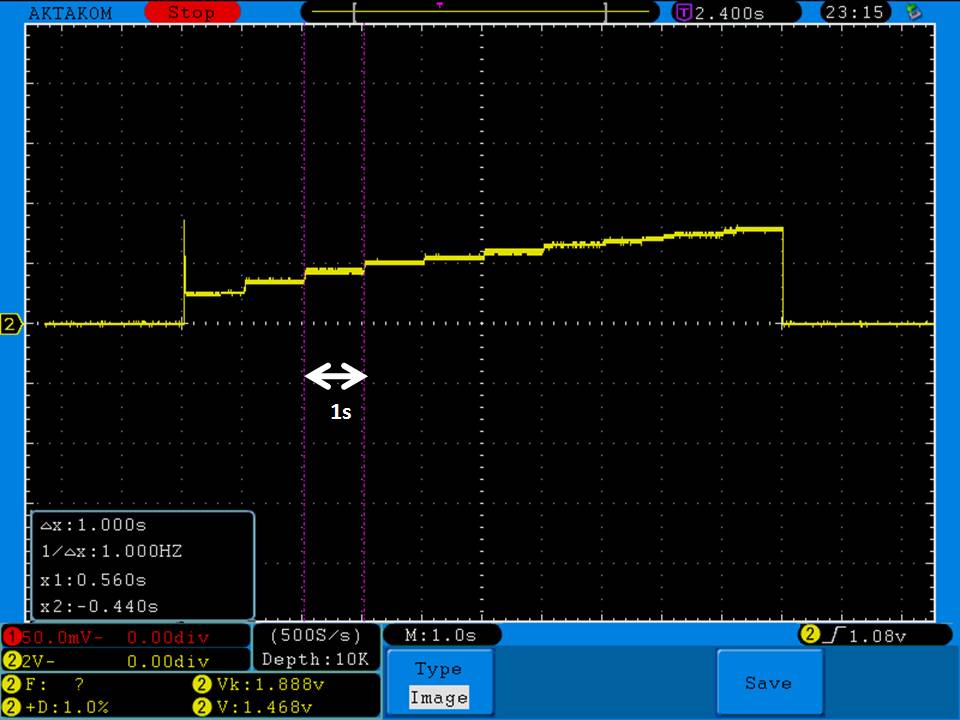Click the white 1s double-arrow annotation
The width and height of the screenshot is (960, 720).
tap(336, 377)
